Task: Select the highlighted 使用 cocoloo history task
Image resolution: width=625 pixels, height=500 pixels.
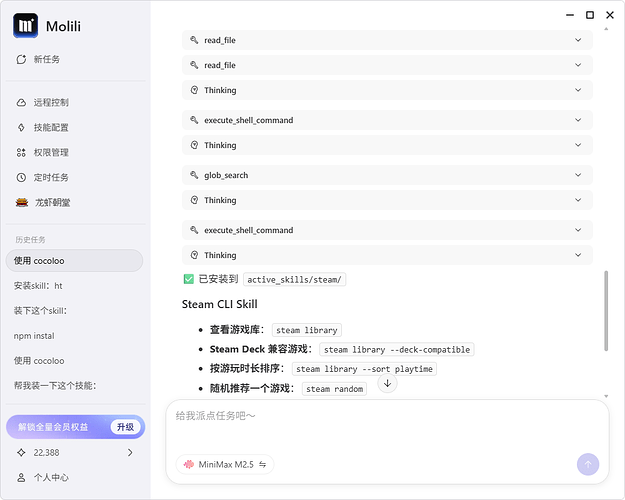Action: pyautogui.click(x=74, y=261)
